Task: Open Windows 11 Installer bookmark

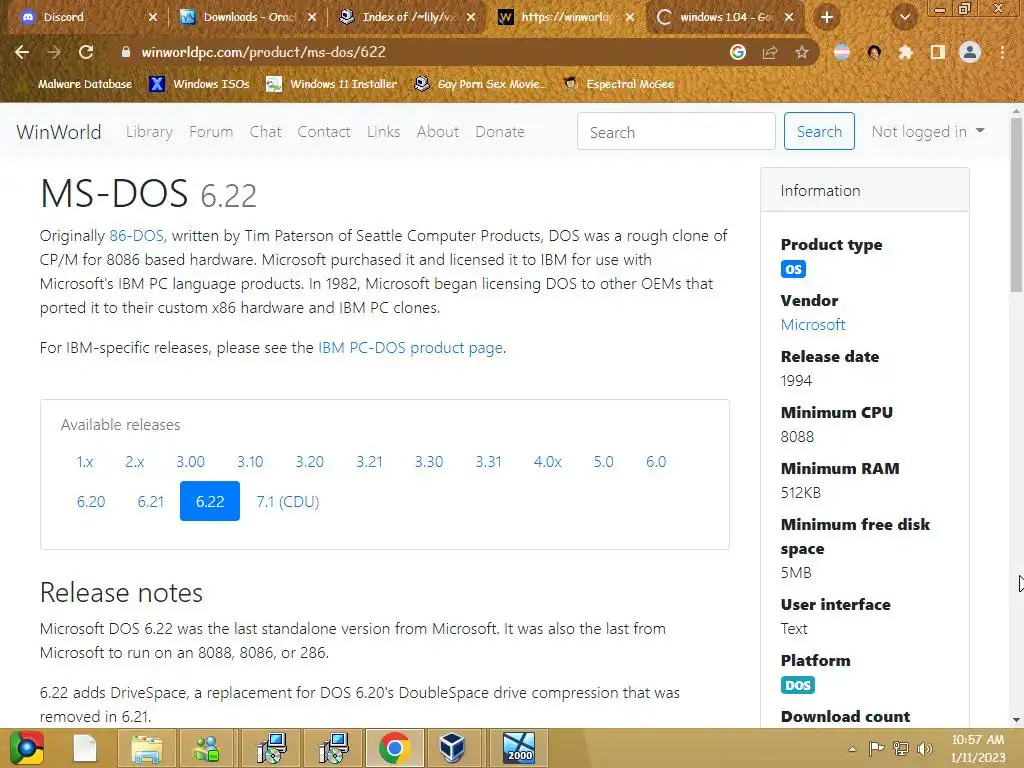Action: 332,84
